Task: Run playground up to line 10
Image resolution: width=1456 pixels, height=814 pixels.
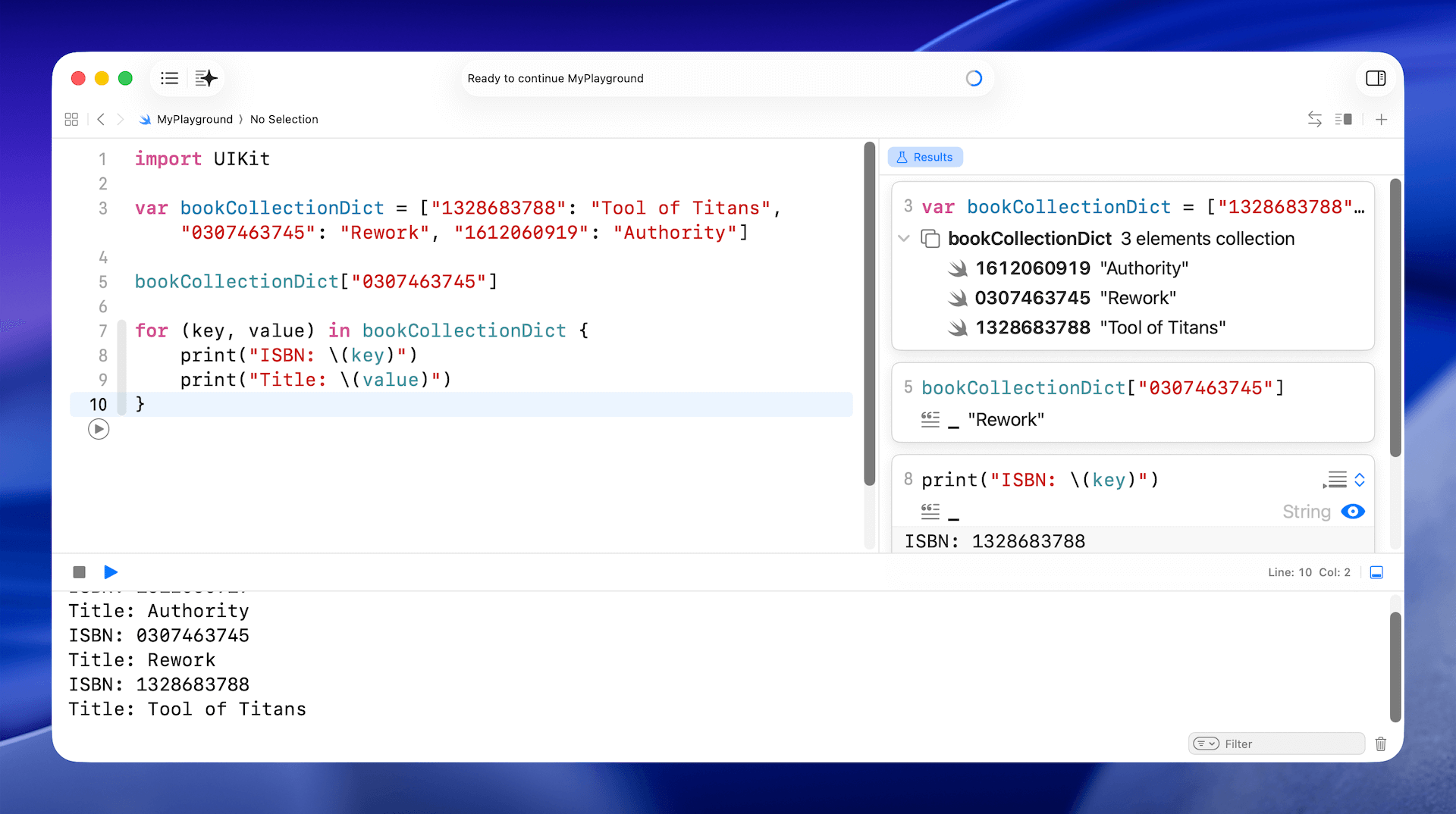Action: tap(99, 429)
